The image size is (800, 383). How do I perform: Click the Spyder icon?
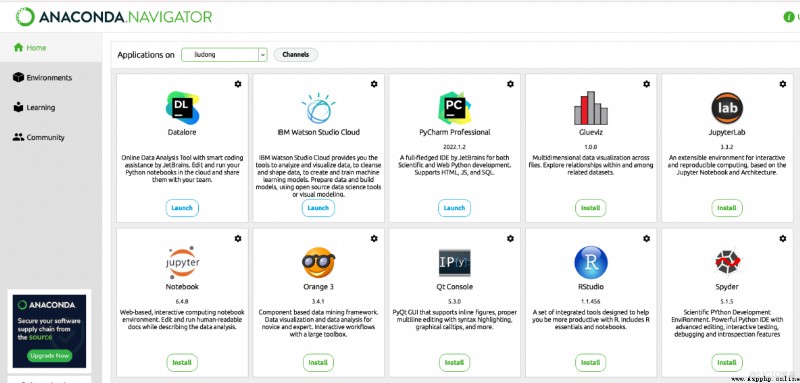(x=727, y=263)
